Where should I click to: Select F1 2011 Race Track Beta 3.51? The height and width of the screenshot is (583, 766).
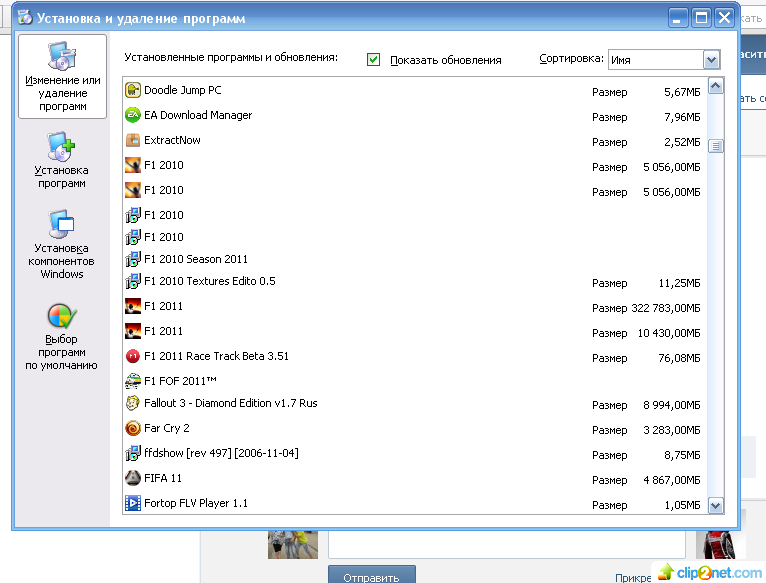point(414,356)
